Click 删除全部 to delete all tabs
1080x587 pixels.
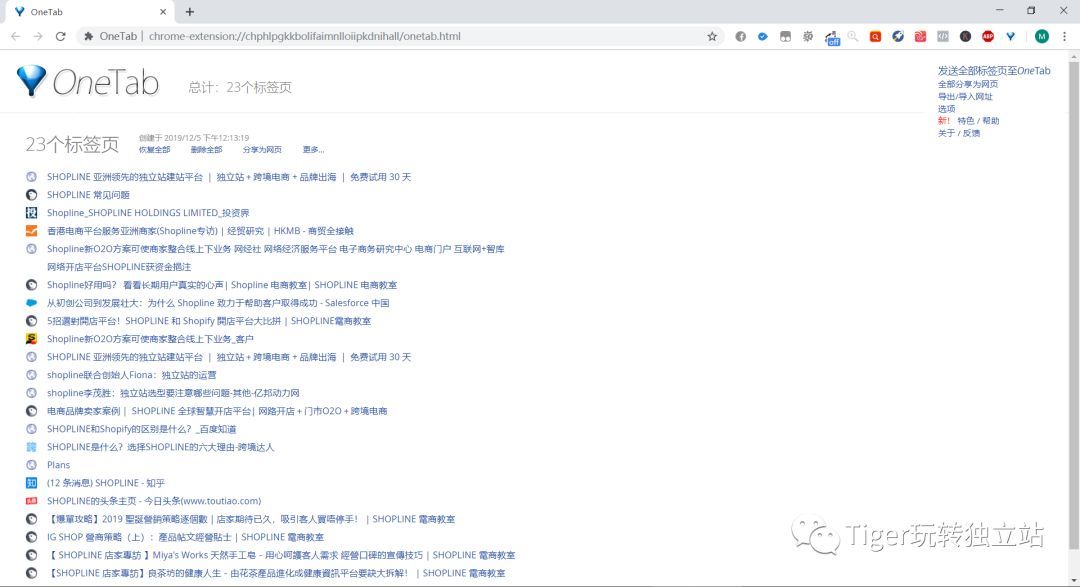pyautogui.click(x=207, y=150)
